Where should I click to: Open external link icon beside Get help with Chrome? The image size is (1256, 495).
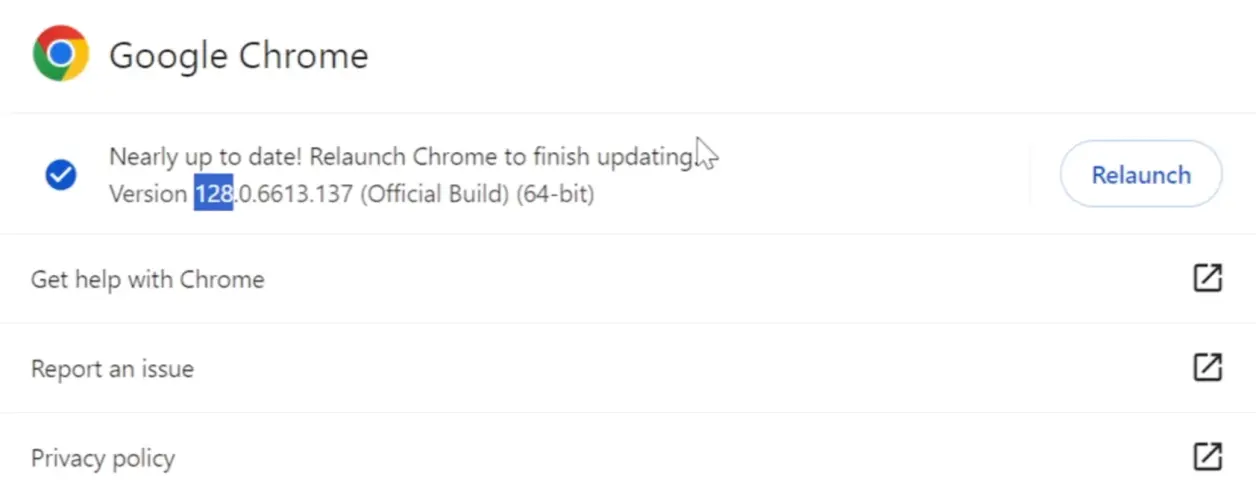pyautogui.click(x=1208, y=278)
